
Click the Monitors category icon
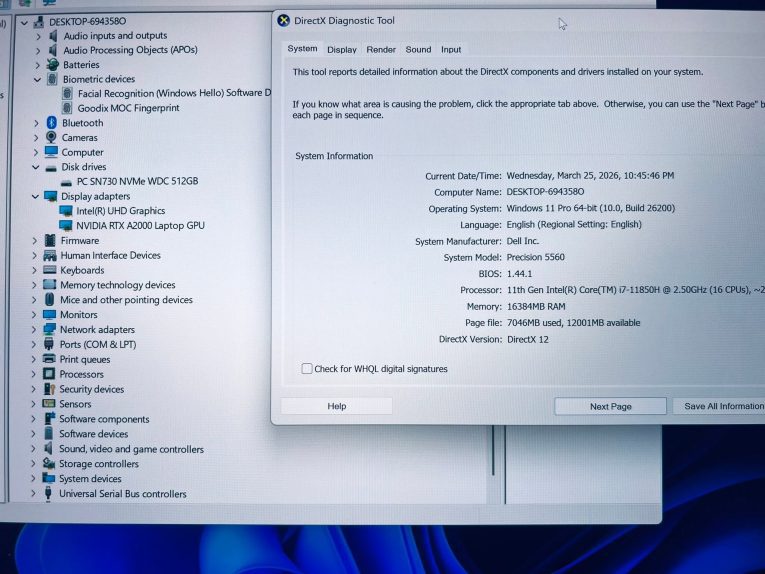click(49, 315)
